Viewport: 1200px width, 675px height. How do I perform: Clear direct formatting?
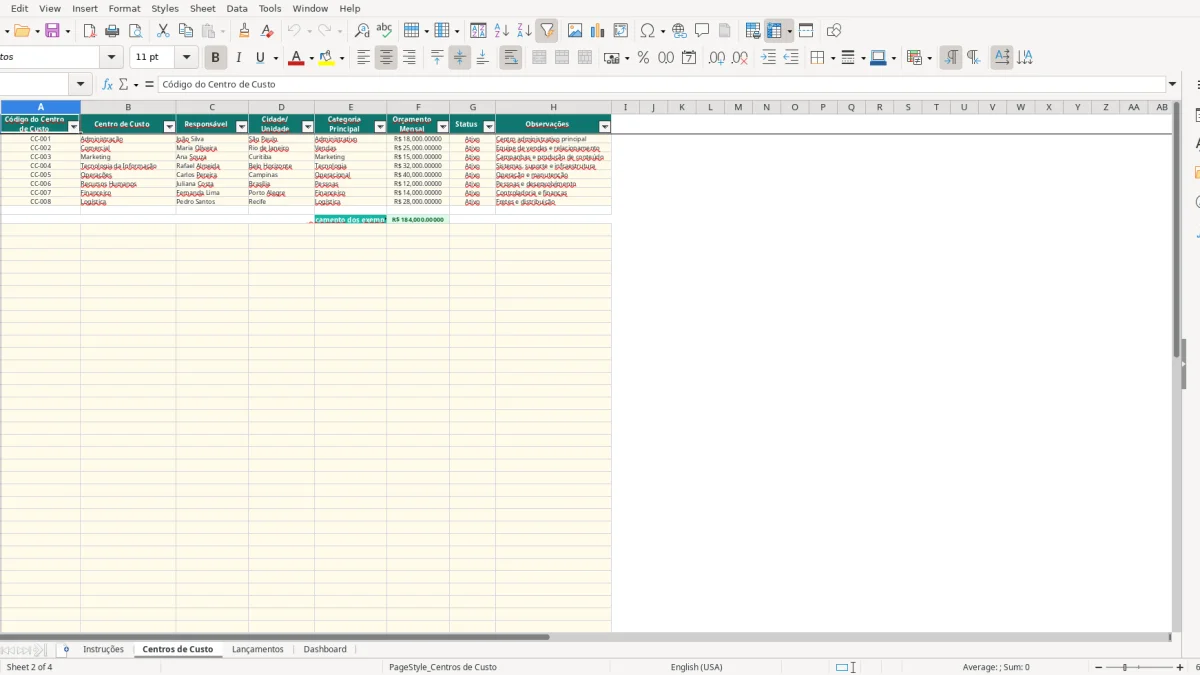pyautogui.click(x=267, y=31)
